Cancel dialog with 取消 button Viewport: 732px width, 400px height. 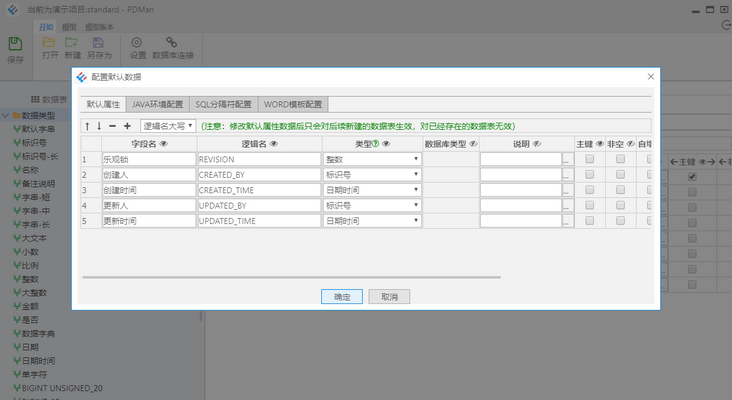coord(389,296)
